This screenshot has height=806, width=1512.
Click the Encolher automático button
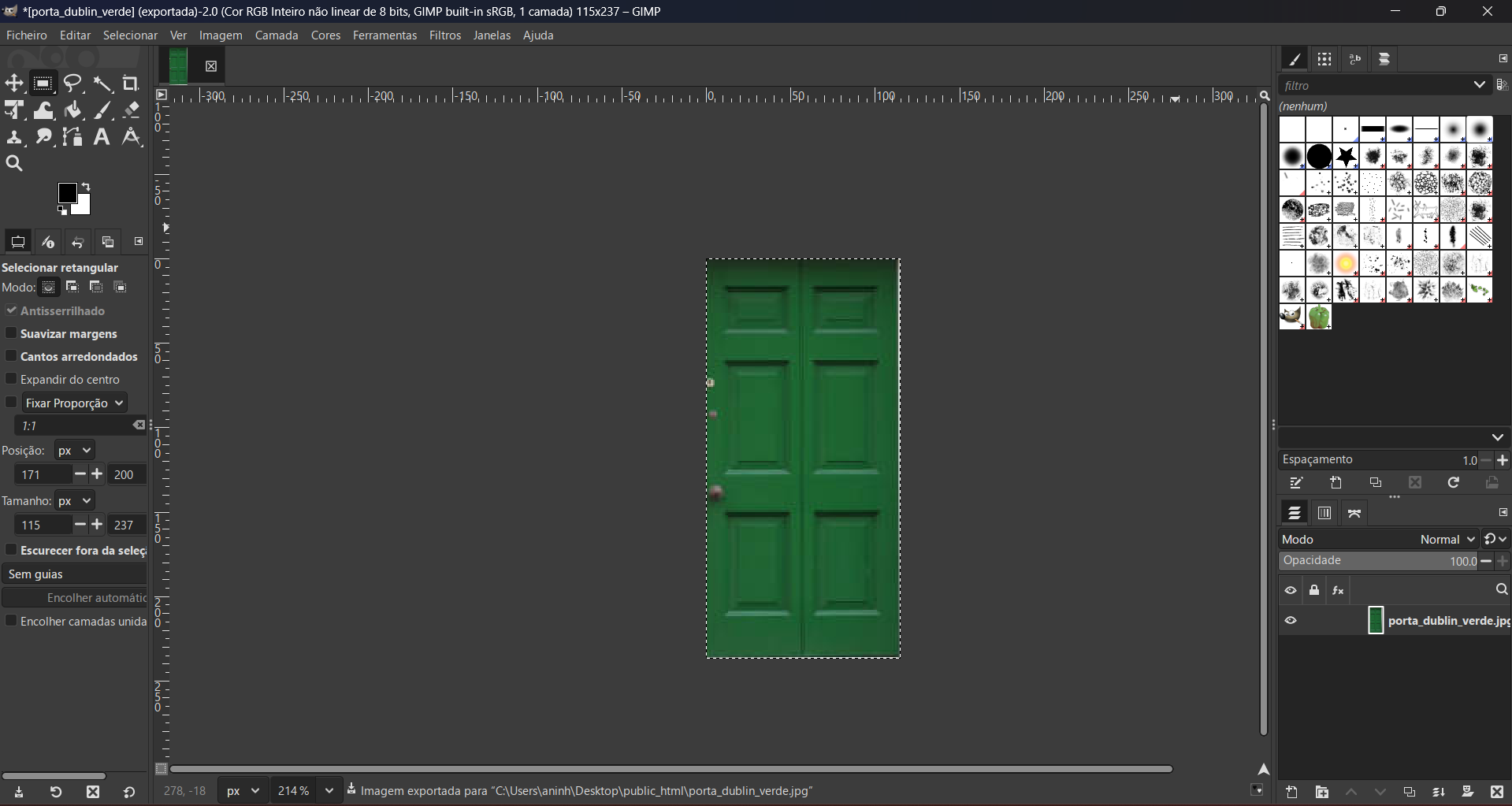tap(75, 598)
